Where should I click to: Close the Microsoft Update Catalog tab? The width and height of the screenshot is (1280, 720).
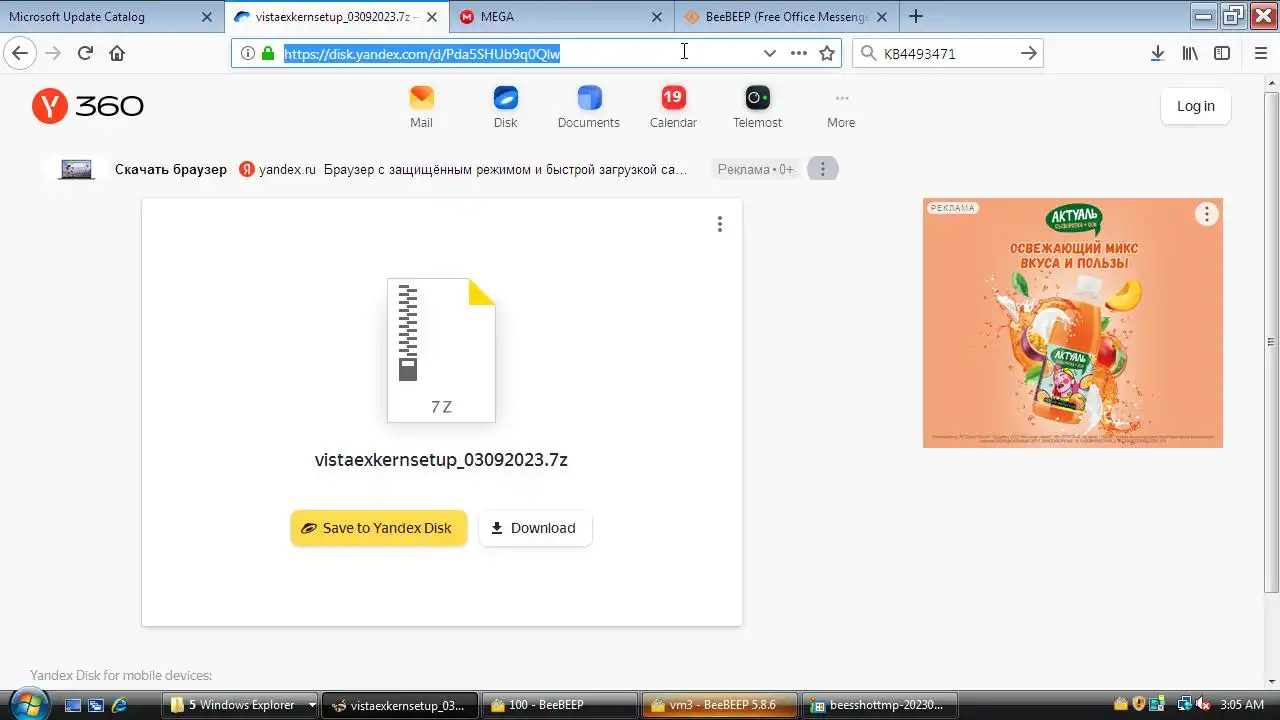[x=206, y=17]
